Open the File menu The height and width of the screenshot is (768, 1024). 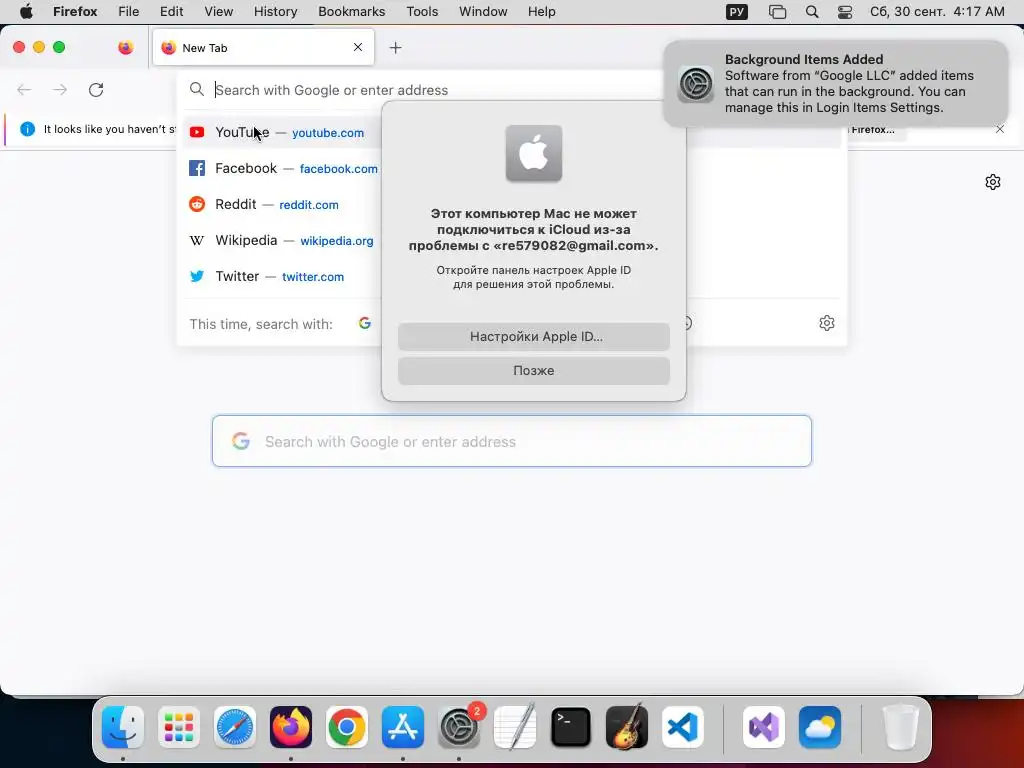[x=129, y=12]
